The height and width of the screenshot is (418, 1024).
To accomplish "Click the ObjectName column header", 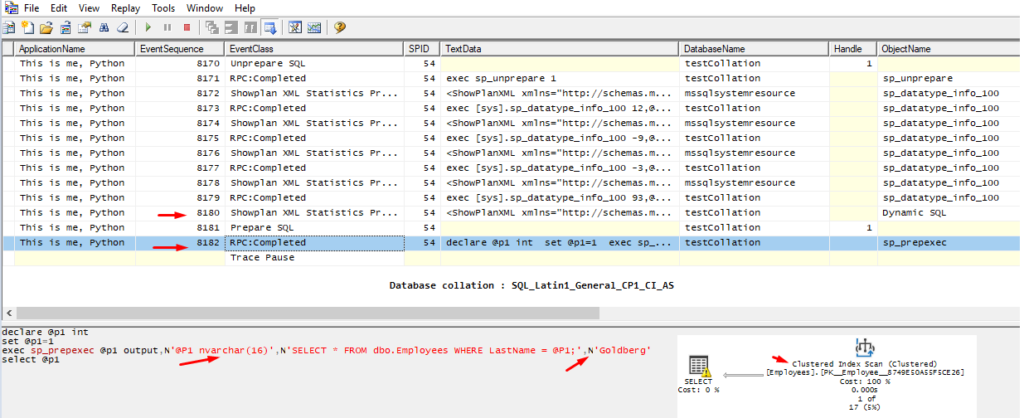I will 948,49.
